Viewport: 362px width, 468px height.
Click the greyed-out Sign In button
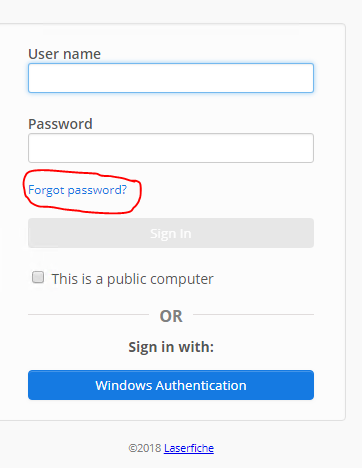(x=171, y=233)
